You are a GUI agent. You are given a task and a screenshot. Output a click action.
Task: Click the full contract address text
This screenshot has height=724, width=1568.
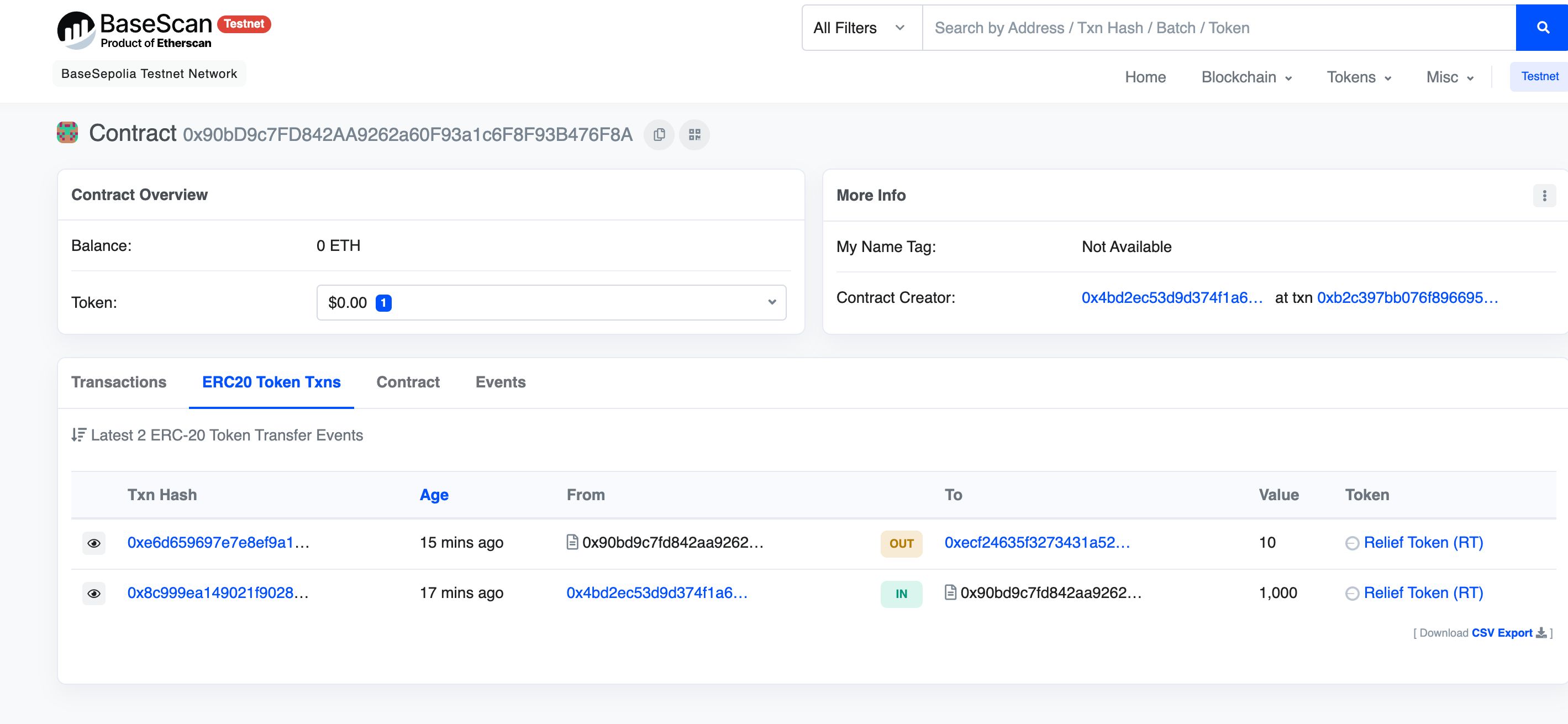coord(408,134)
